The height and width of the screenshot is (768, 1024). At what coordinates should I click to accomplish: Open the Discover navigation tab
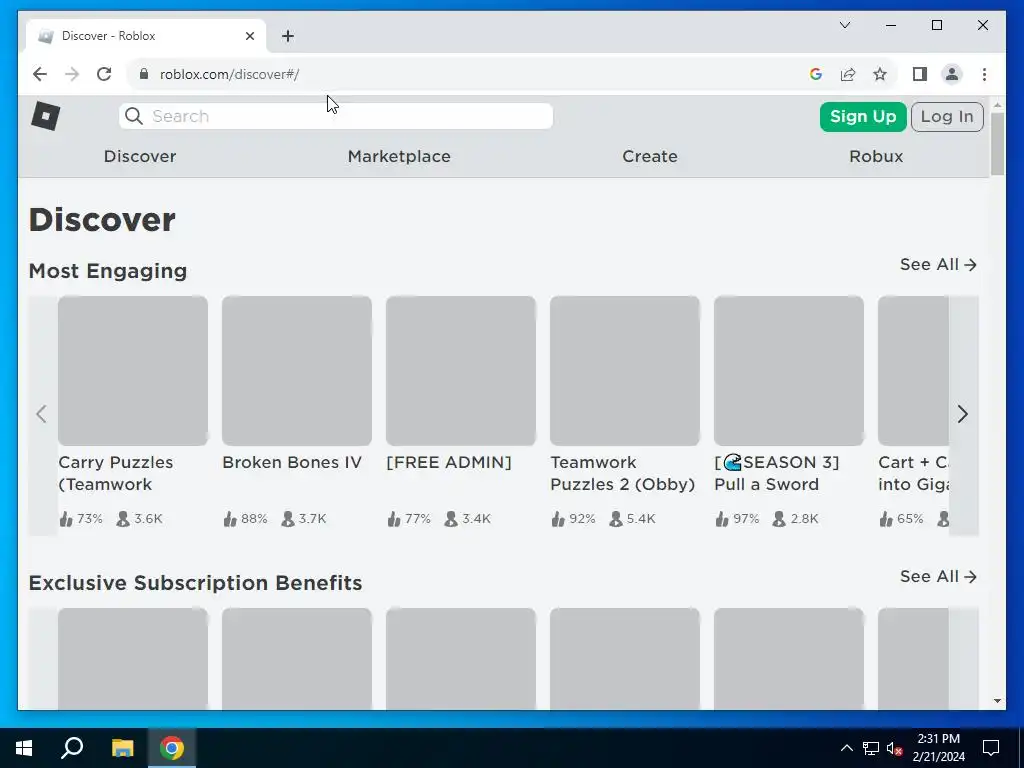coord(140,156)
